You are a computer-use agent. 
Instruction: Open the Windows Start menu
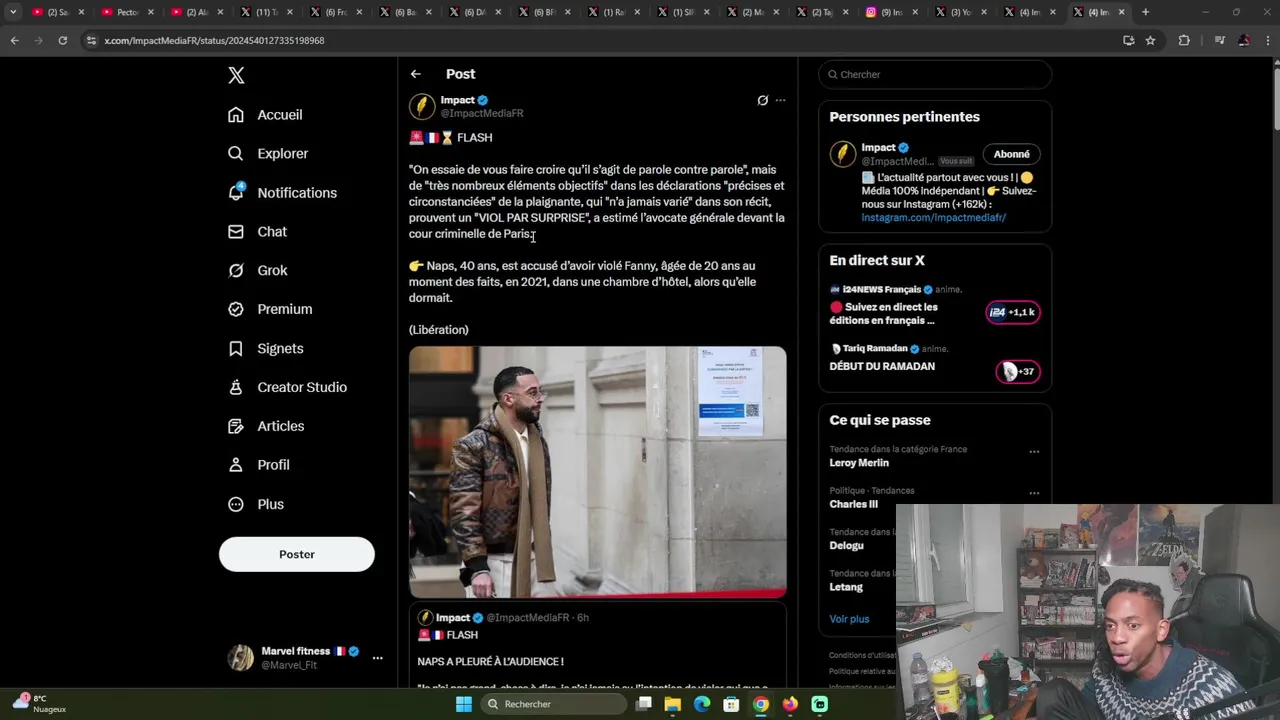click(463, 704)
